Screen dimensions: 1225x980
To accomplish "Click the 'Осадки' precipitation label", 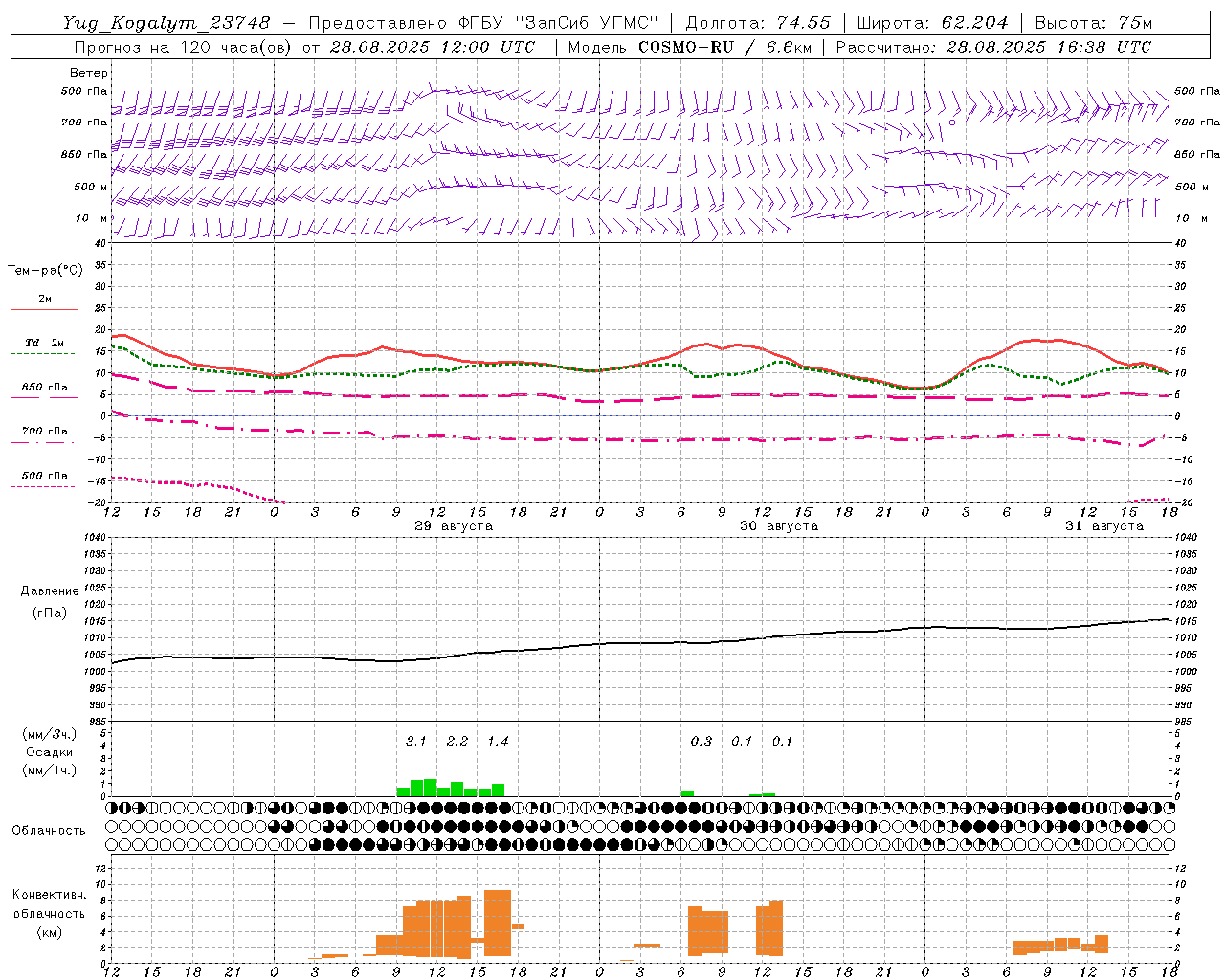I will point(50,752).
